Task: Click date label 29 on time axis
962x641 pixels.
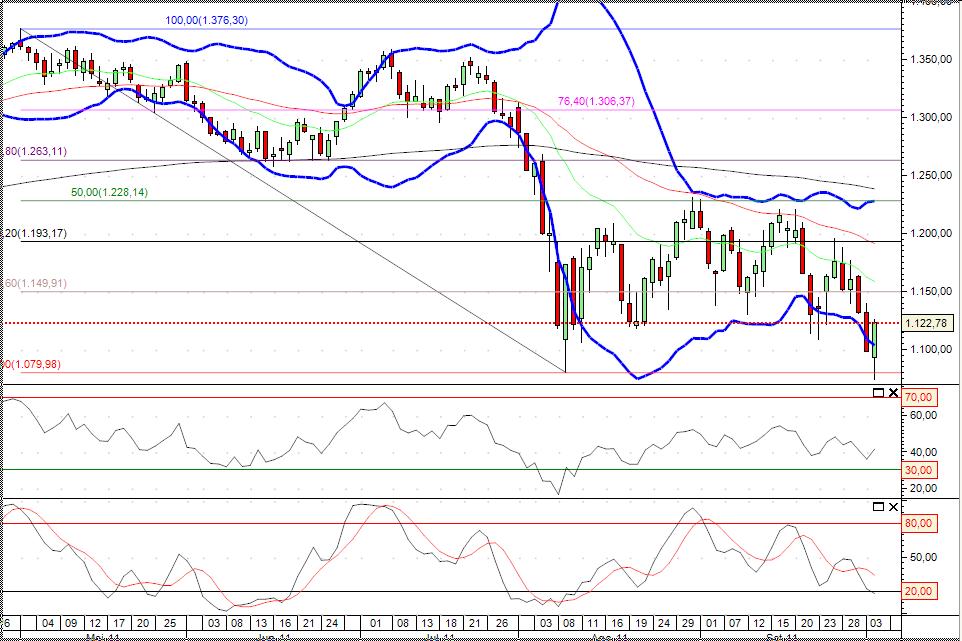Action: click(688, 623)
